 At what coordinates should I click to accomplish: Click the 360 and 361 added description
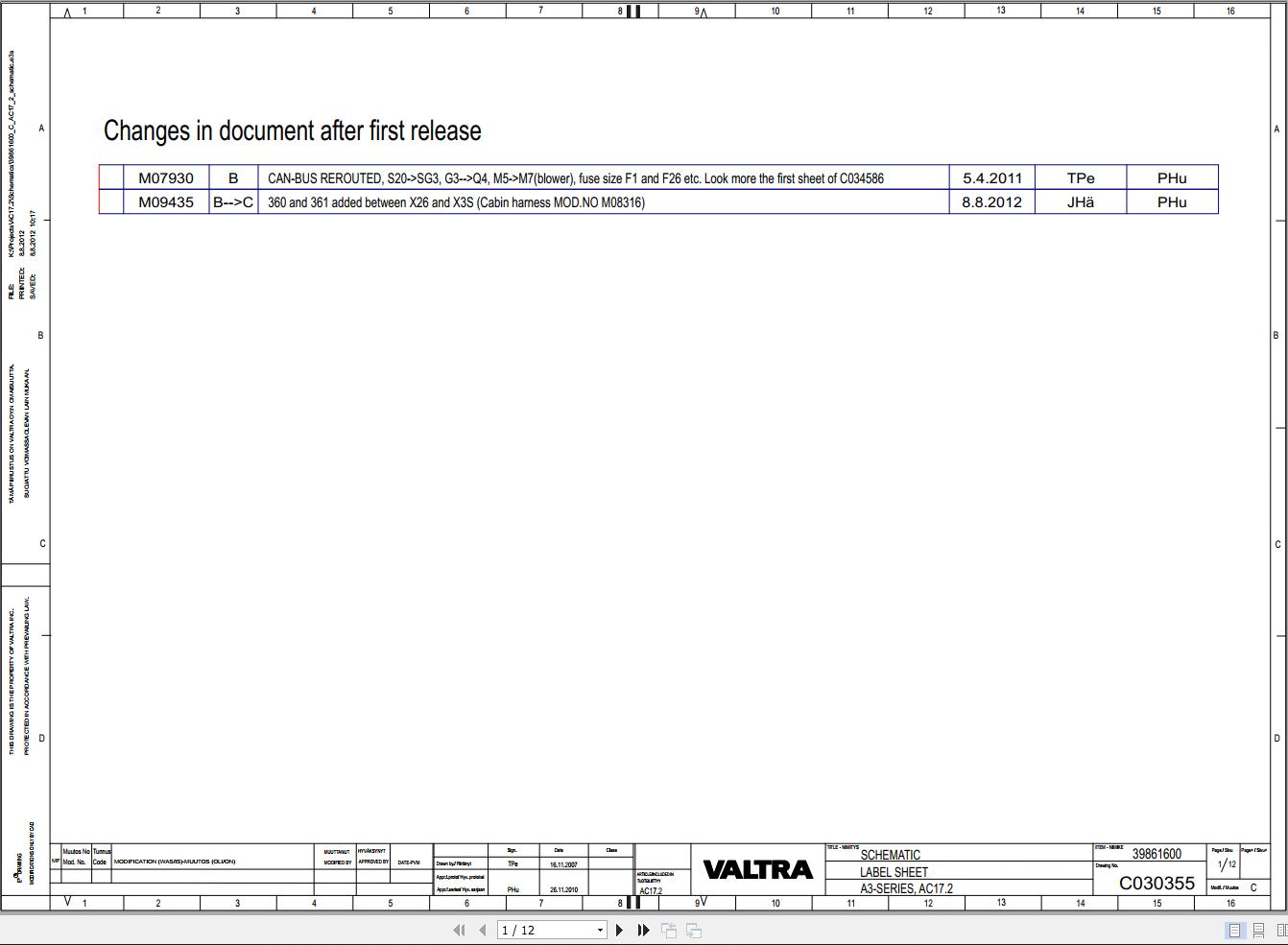coord(456,202)
